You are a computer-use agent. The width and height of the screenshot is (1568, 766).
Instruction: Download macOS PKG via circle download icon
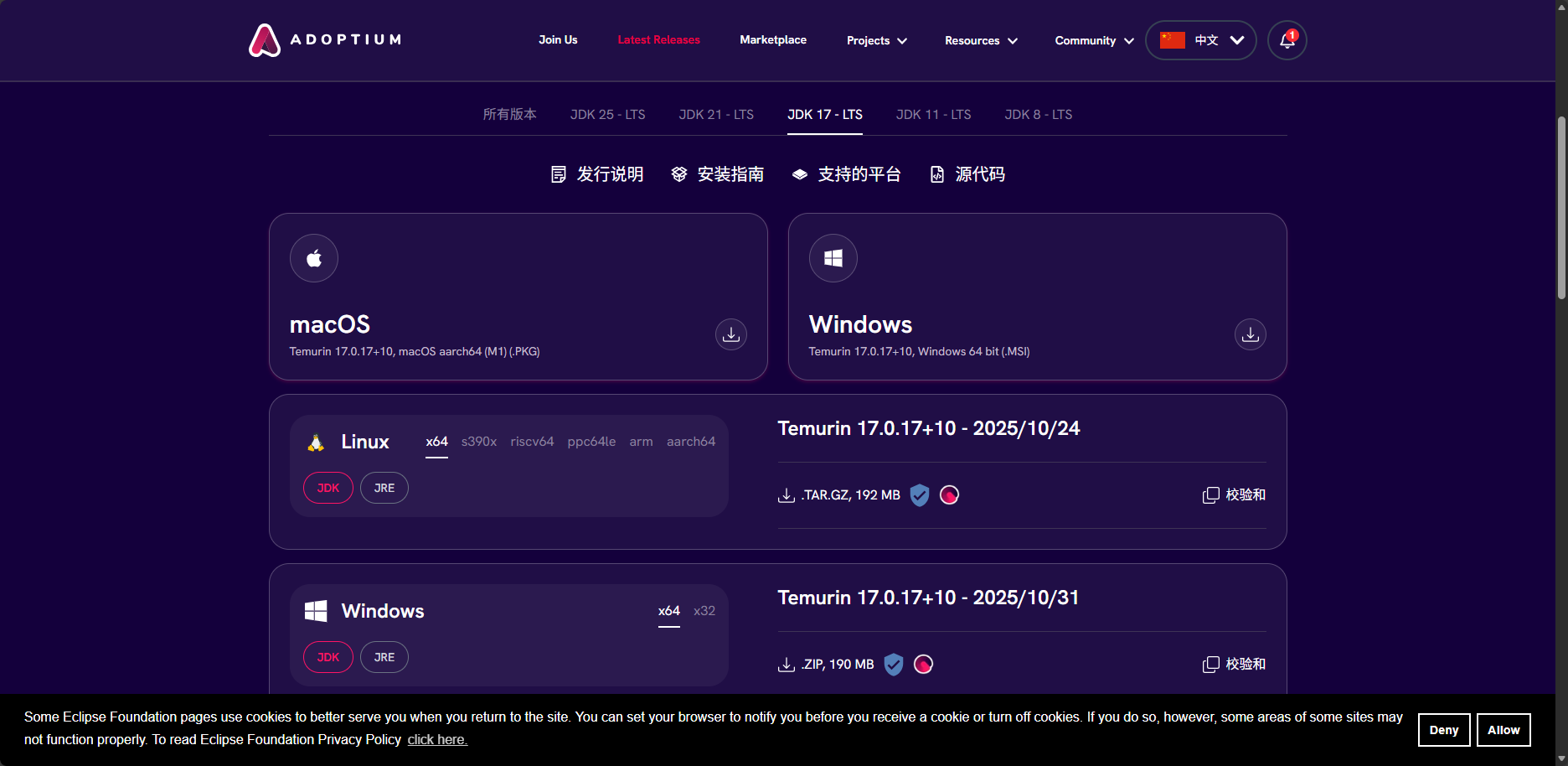coord(731,334)
